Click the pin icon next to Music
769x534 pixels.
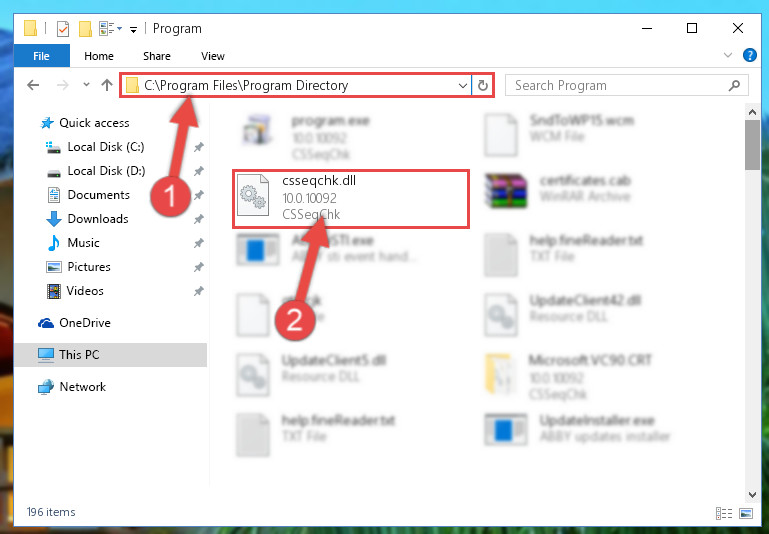click(198, 243)
